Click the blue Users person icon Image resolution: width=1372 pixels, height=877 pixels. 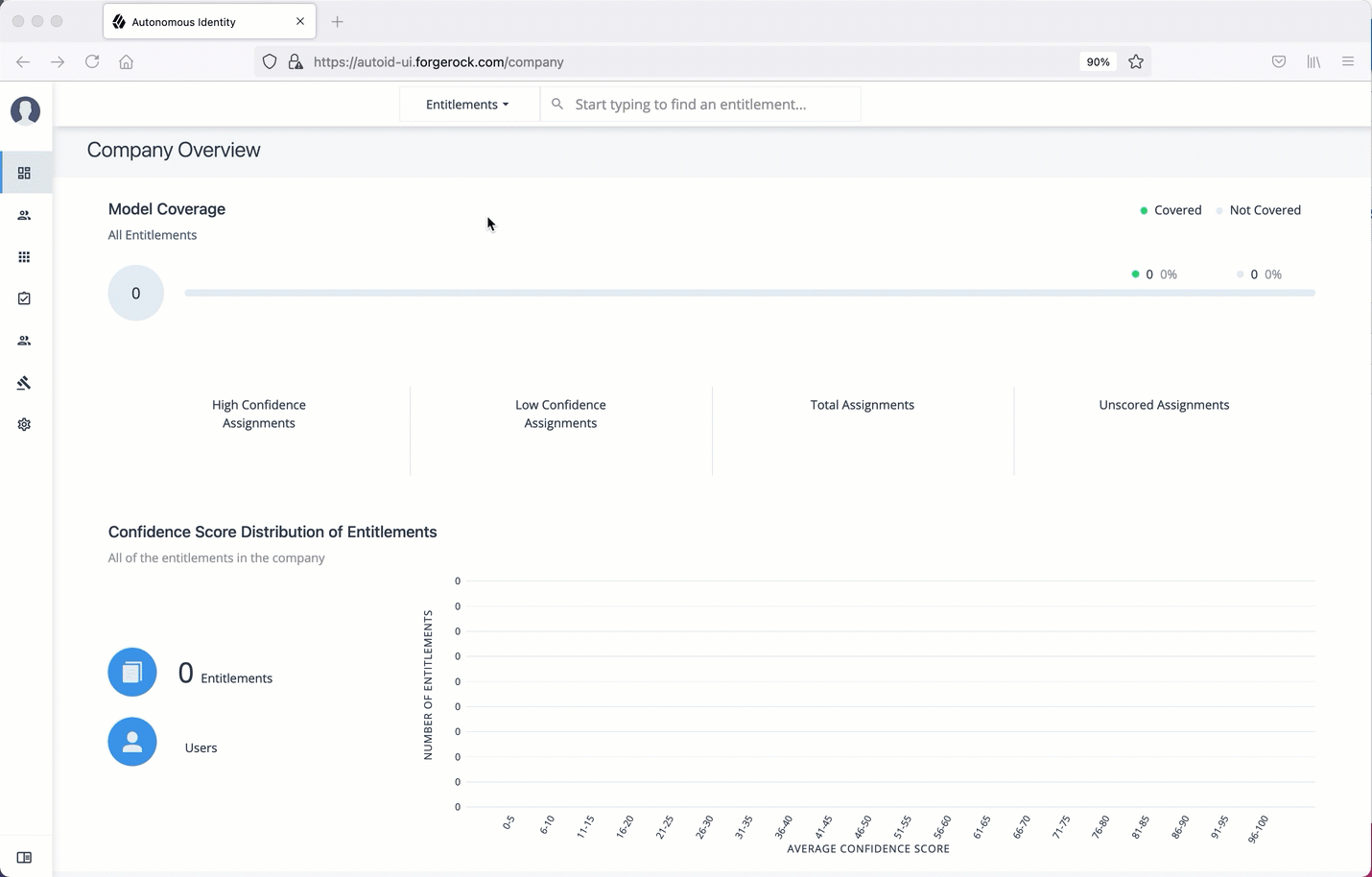[x=132, y=742]
